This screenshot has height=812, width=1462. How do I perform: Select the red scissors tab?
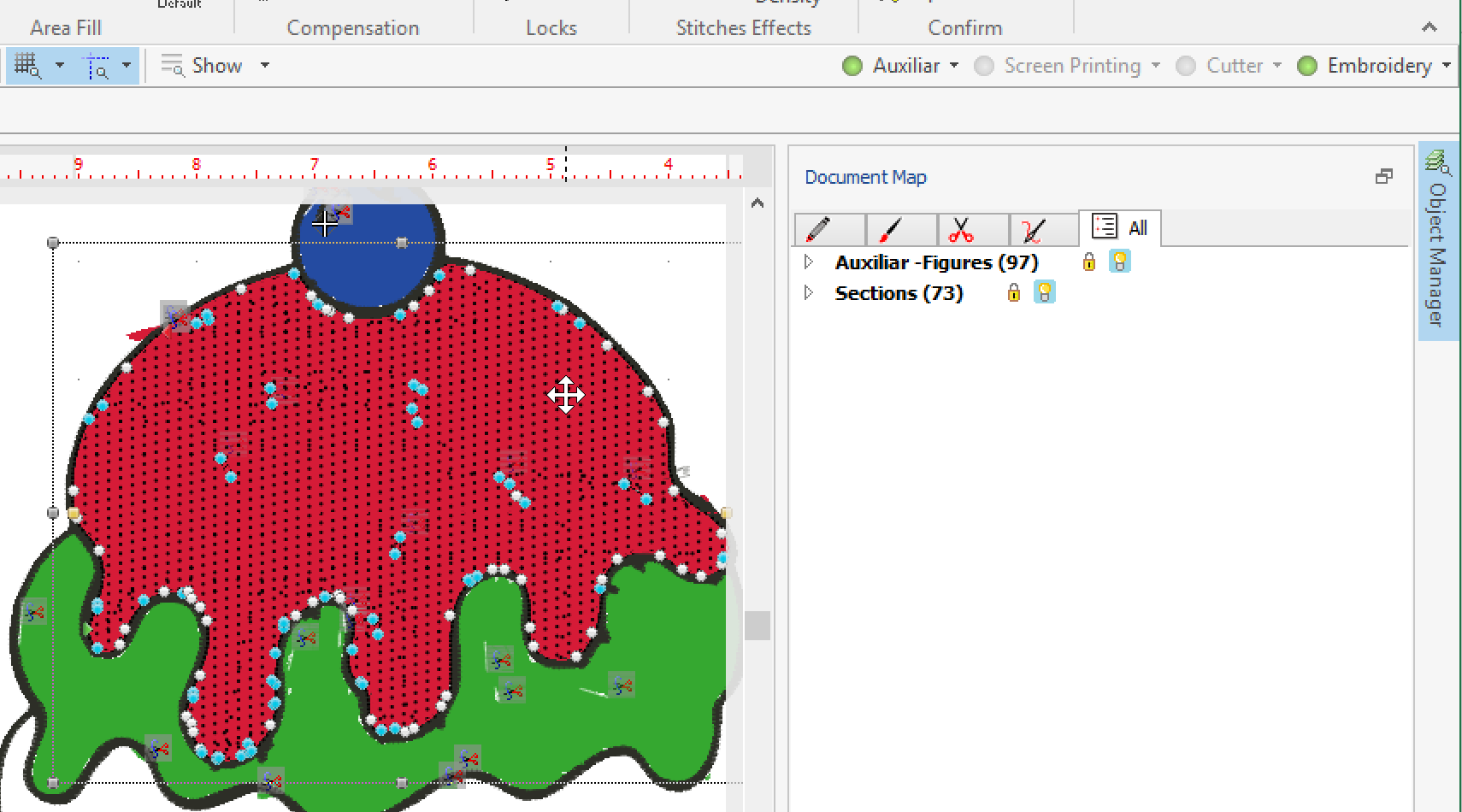click(x=962, y=229)
